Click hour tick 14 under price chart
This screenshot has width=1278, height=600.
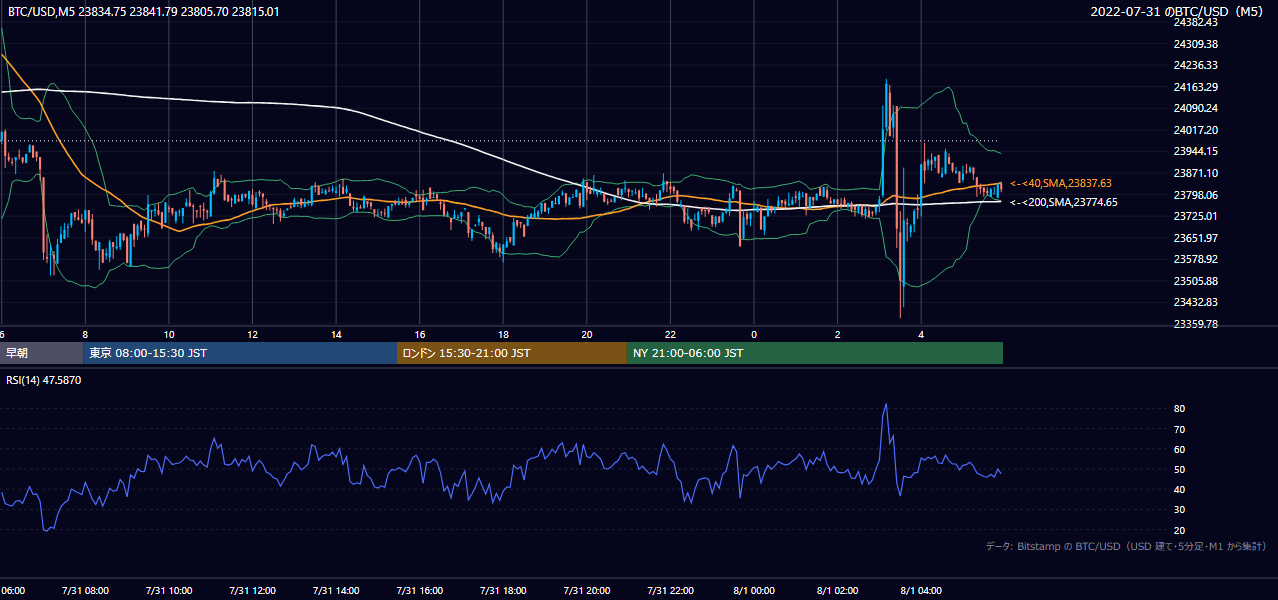(x=336, y=335)
